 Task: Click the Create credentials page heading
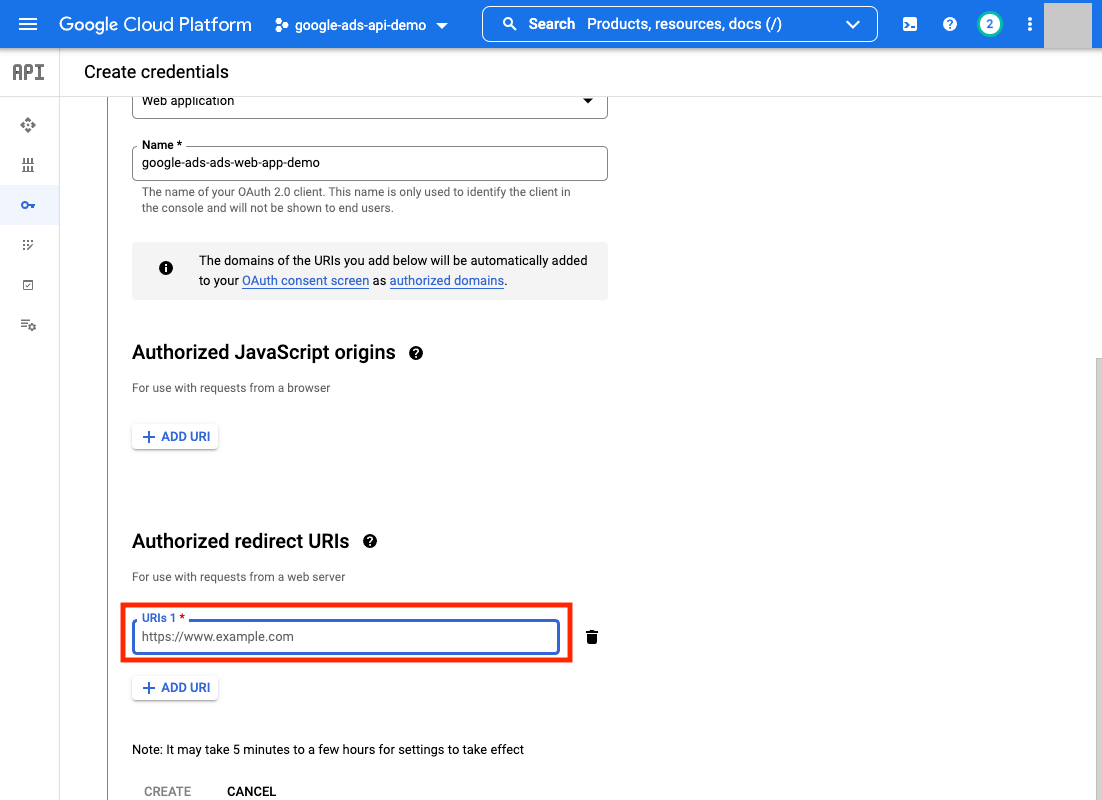pyautogui.click(x=156, y=72)
